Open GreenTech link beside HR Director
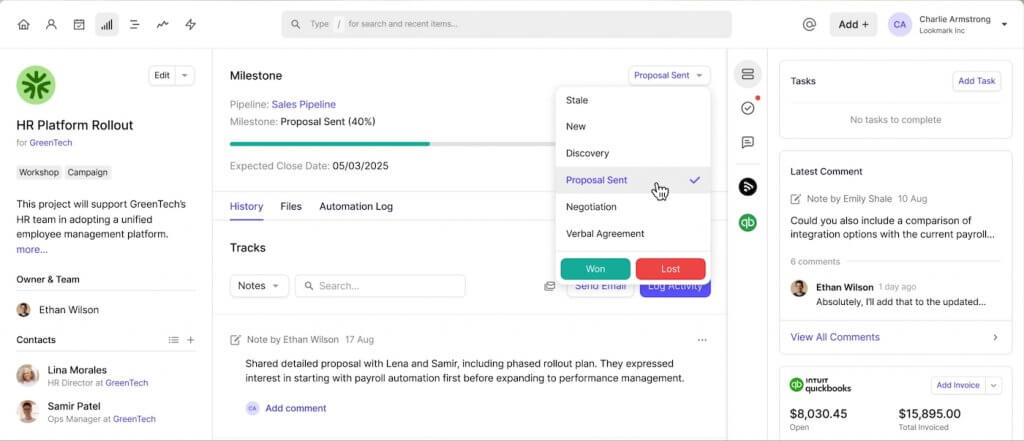The height and width of the screenshot is (441, 1024). click(127, 383)
